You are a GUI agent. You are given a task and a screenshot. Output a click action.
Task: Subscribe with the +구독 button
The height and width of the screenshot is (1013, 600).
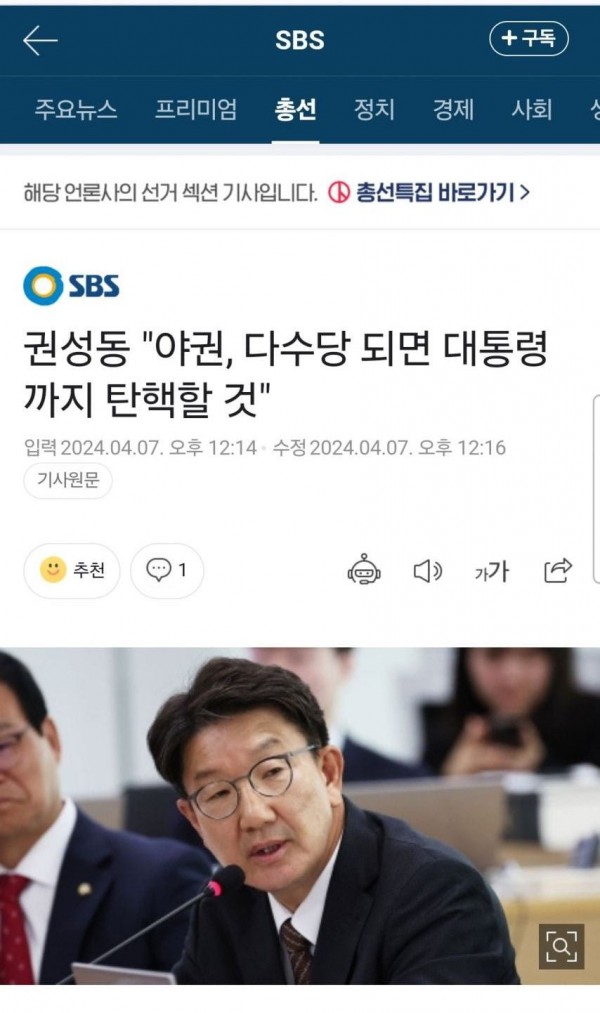[x=528, y=39]
